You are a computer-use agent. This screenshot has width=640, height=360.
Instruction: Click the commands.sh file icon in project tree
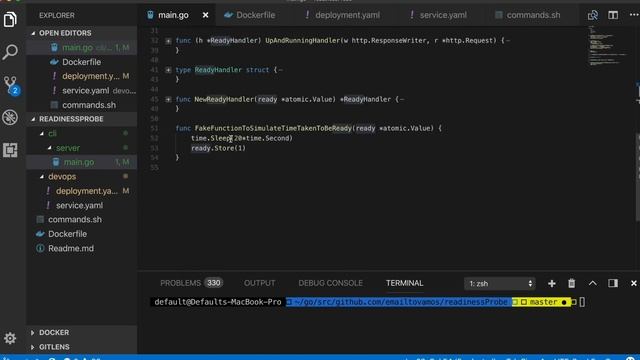40,220
